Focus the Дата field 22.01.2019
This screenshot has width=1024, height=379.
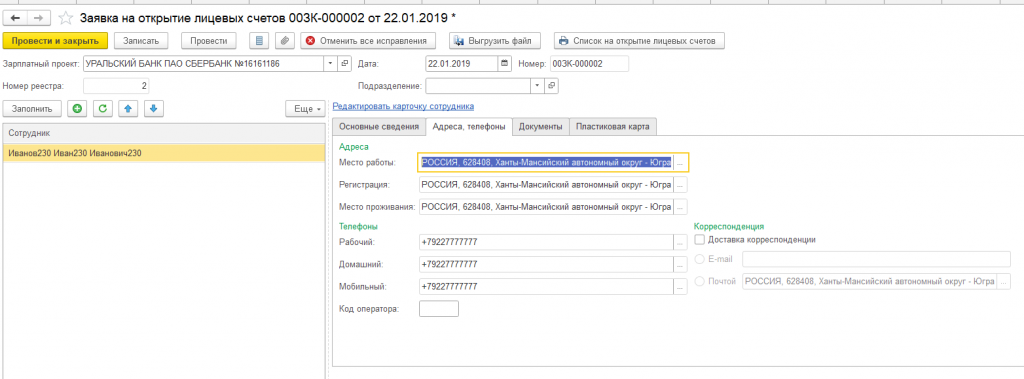click(461, 64)
